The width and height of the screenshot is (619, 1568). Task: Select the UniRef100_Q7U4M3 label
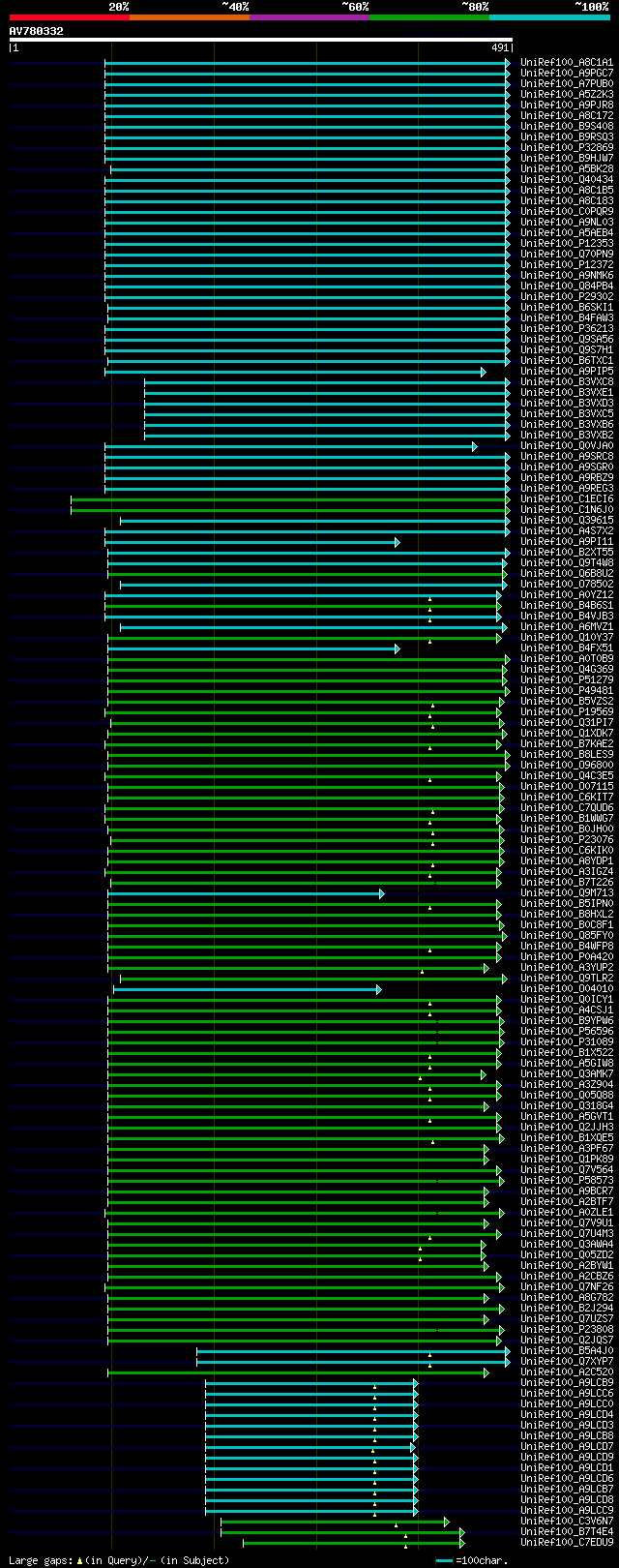point(567,1234)
